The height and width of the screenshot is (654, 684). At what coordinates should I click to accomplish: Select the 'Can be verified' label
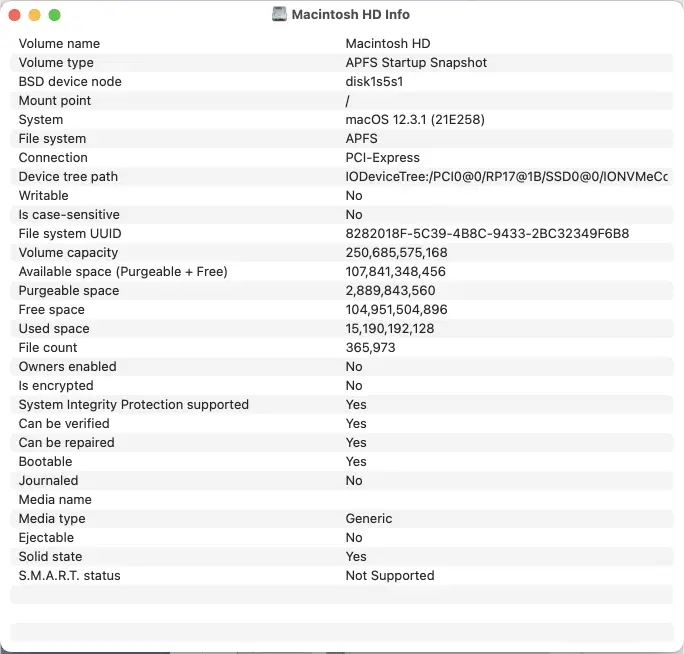[x=64, y=424]
